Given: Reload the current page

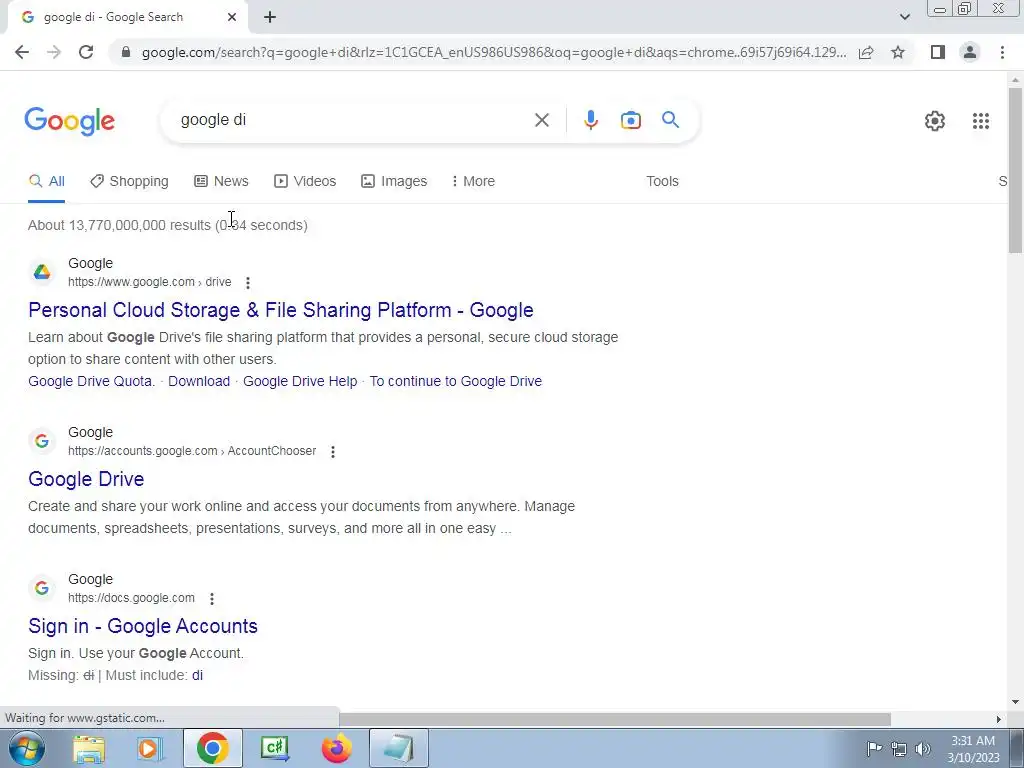Looking at the screenshot, I should pos(86,52).
